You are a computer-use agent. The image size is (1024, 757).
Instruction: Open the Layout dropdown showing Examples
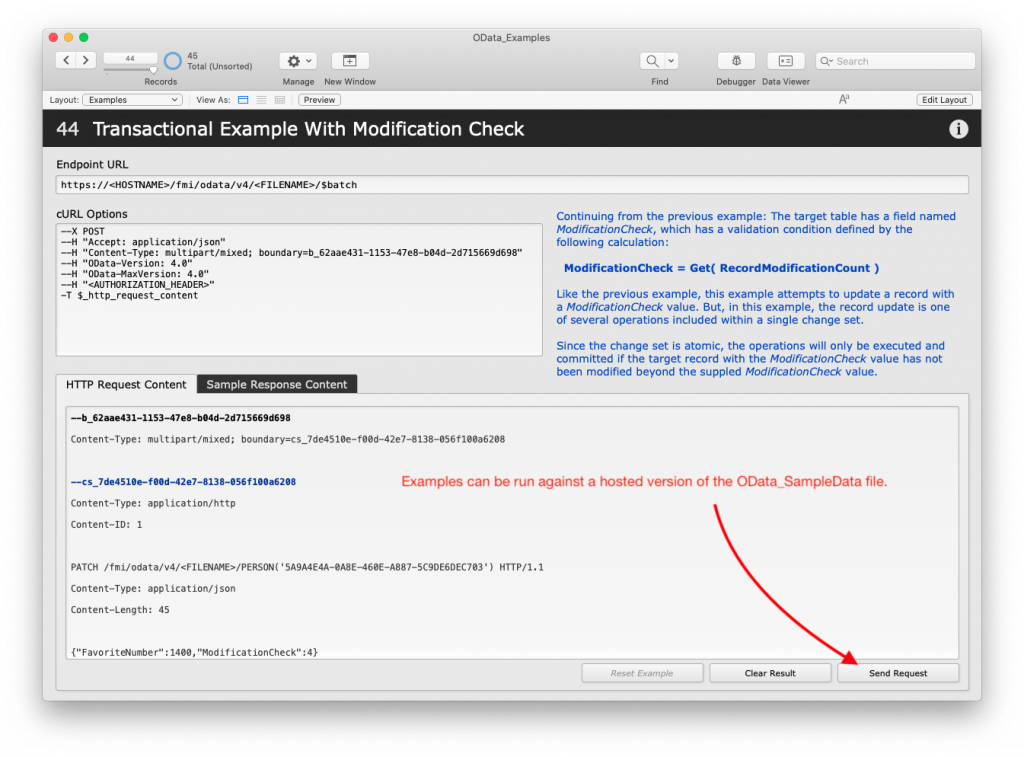click(132, 100)
